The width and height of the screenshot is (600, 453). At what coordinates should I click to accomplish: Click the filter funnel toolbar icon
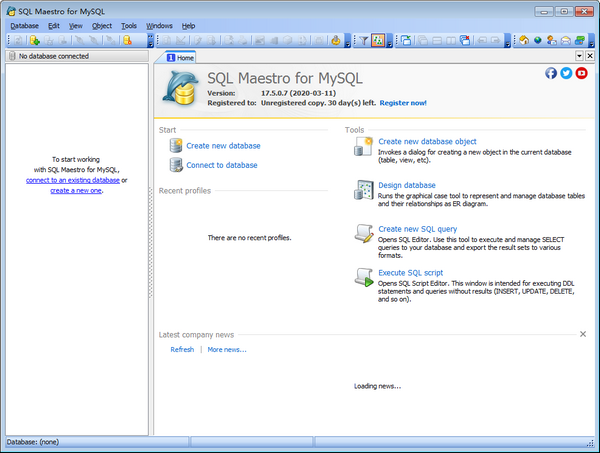tap(362, 40)
